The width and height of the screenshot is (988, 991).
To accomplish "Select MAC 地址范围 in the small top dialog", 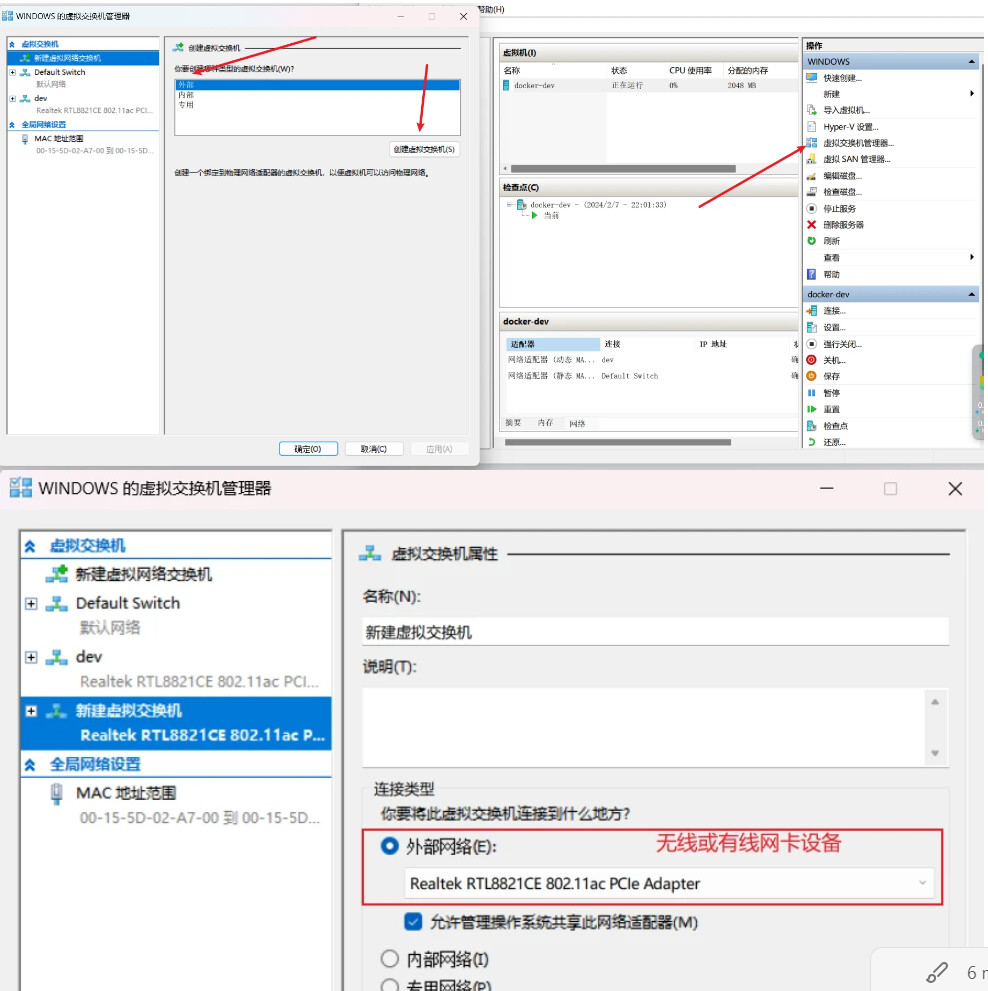I will coord(58,138).
